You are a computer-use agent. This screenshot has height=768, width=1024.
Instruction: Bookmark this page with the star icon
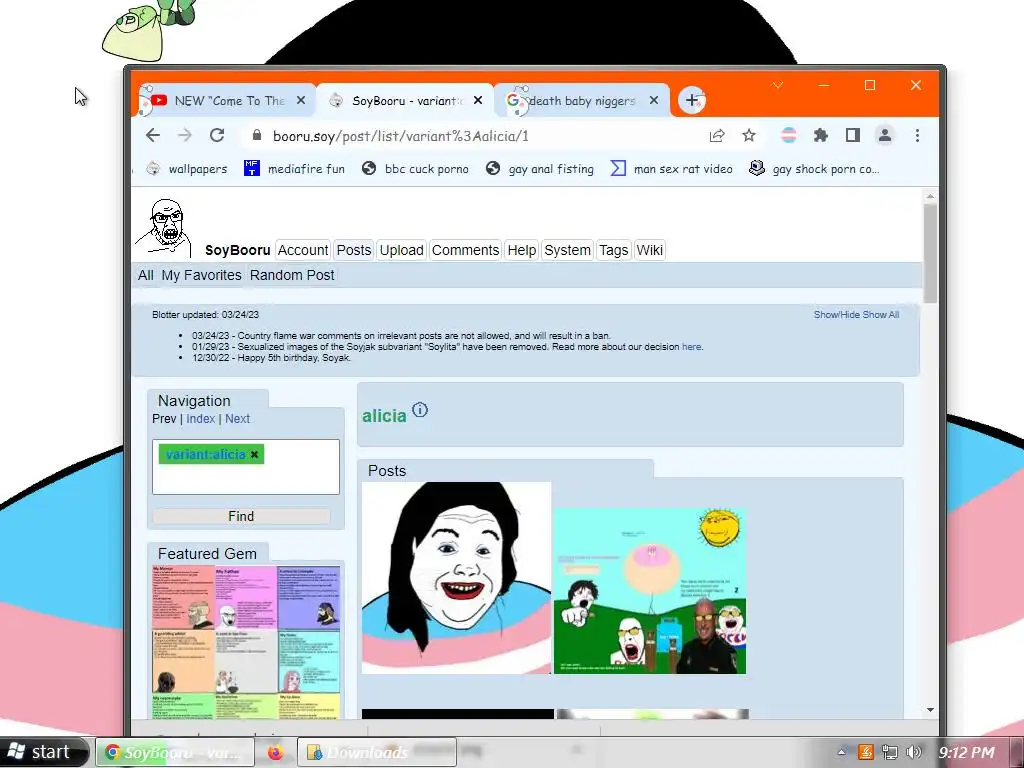[748, 135]
